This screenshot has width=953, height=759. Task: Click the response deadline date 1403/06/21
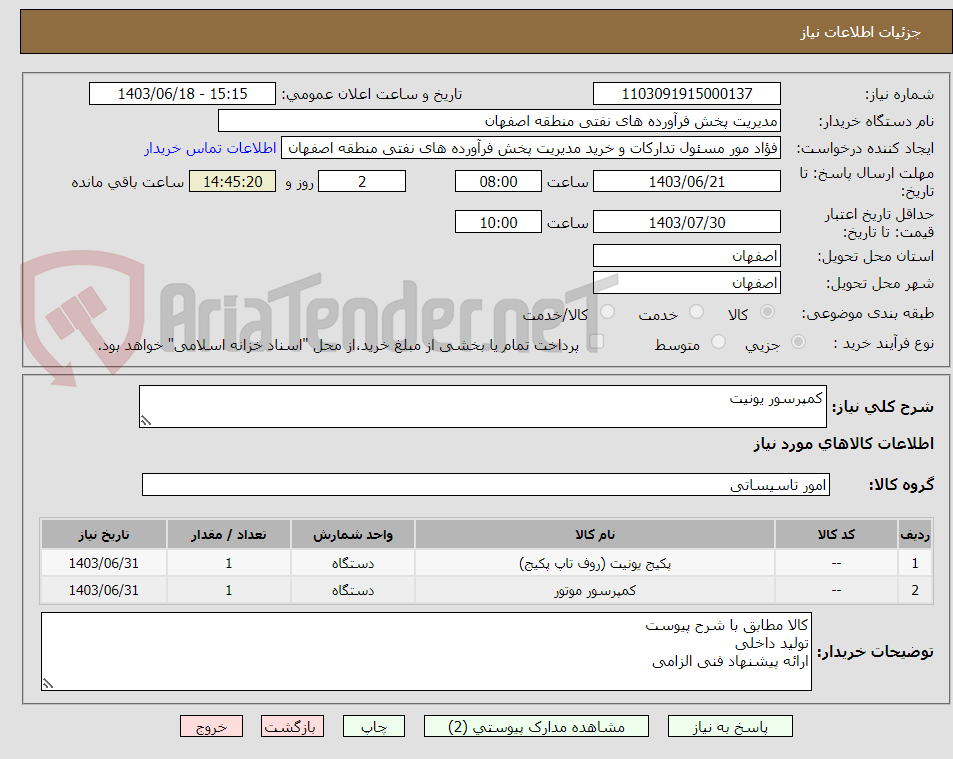coord(687,181)
